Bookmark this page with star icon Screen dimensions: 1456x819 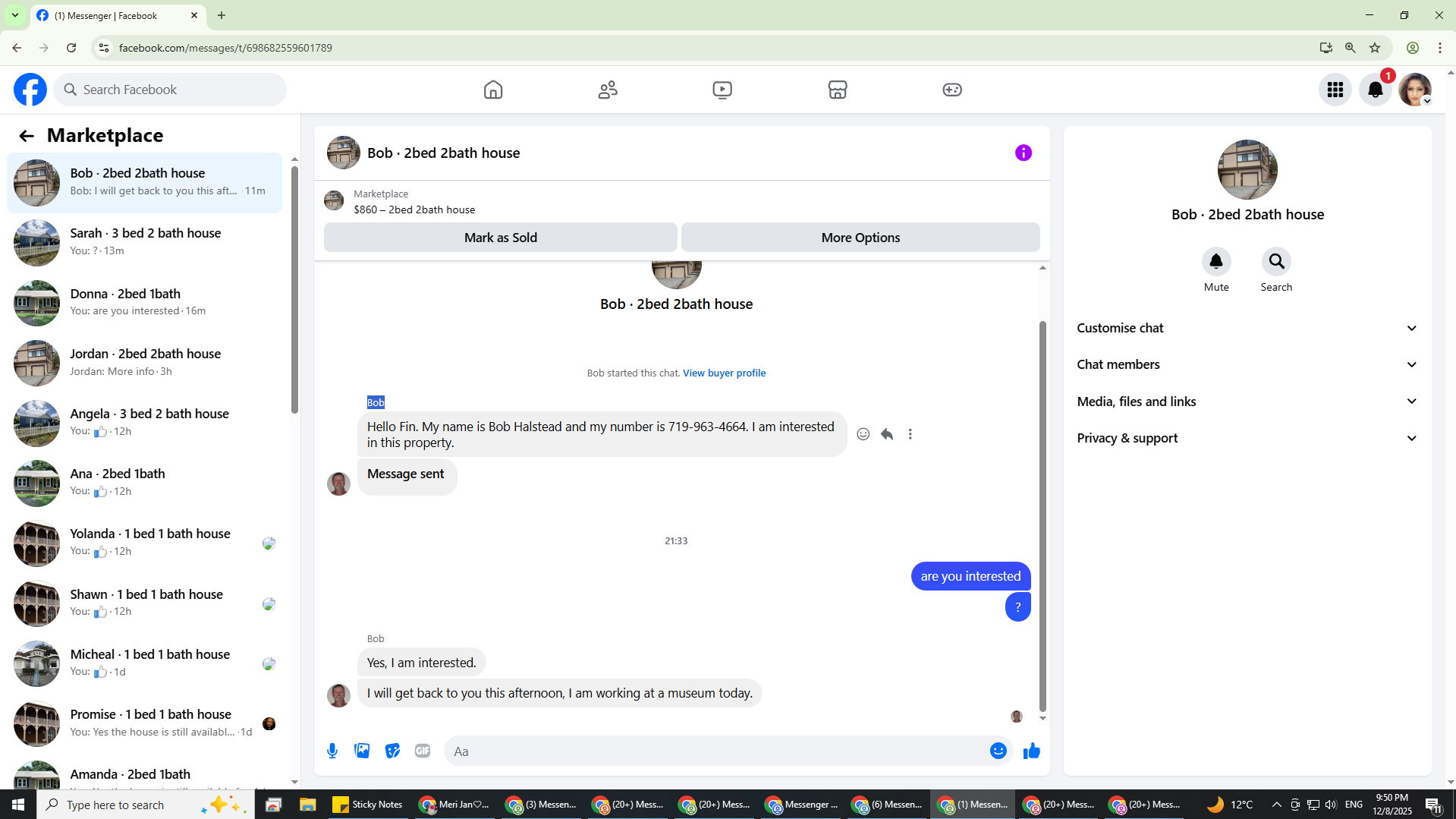tap(1375, 48)
